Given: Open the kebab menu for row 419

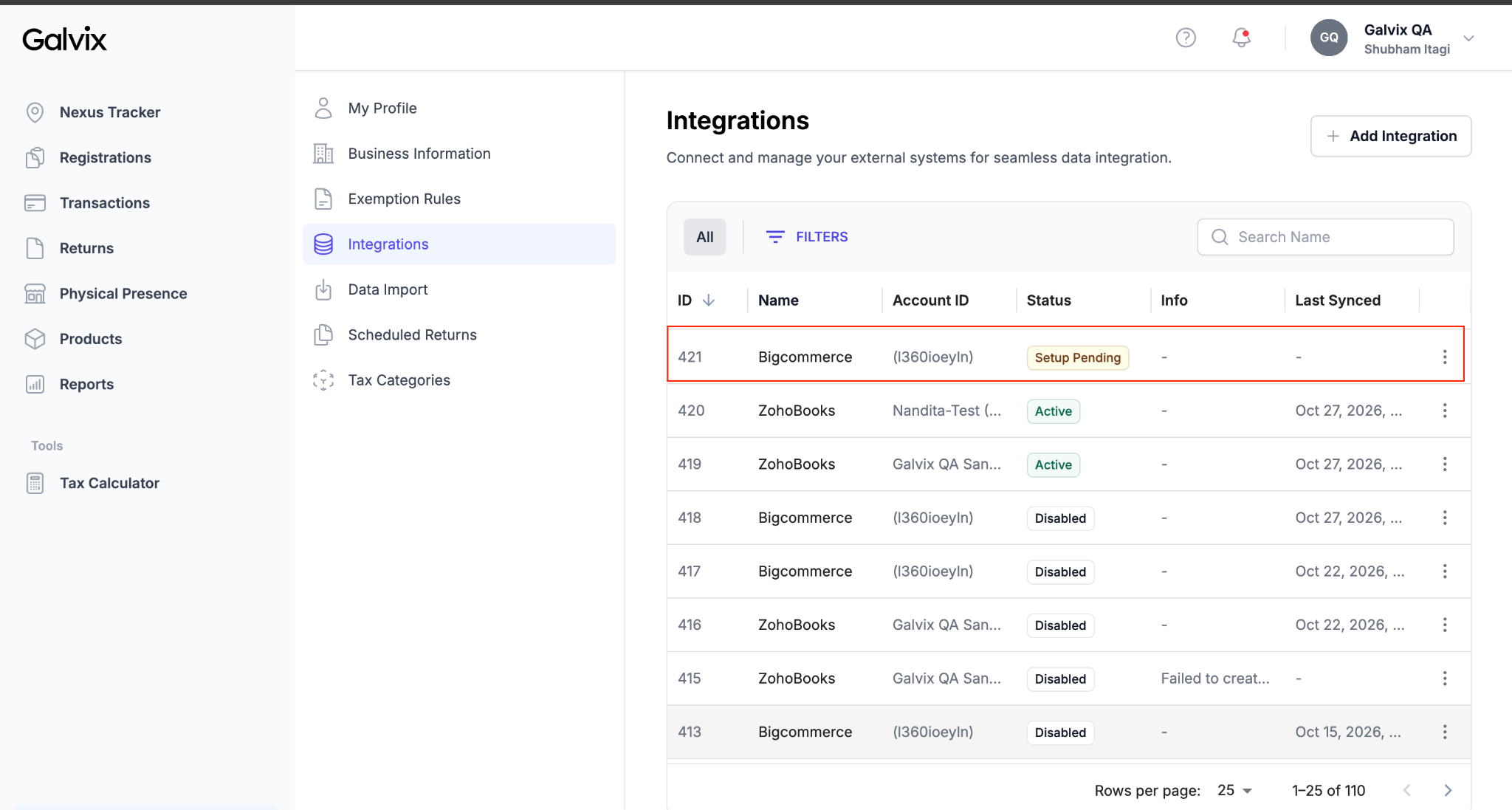Looking at the screenshot, I should click(x=1445, y=464).
